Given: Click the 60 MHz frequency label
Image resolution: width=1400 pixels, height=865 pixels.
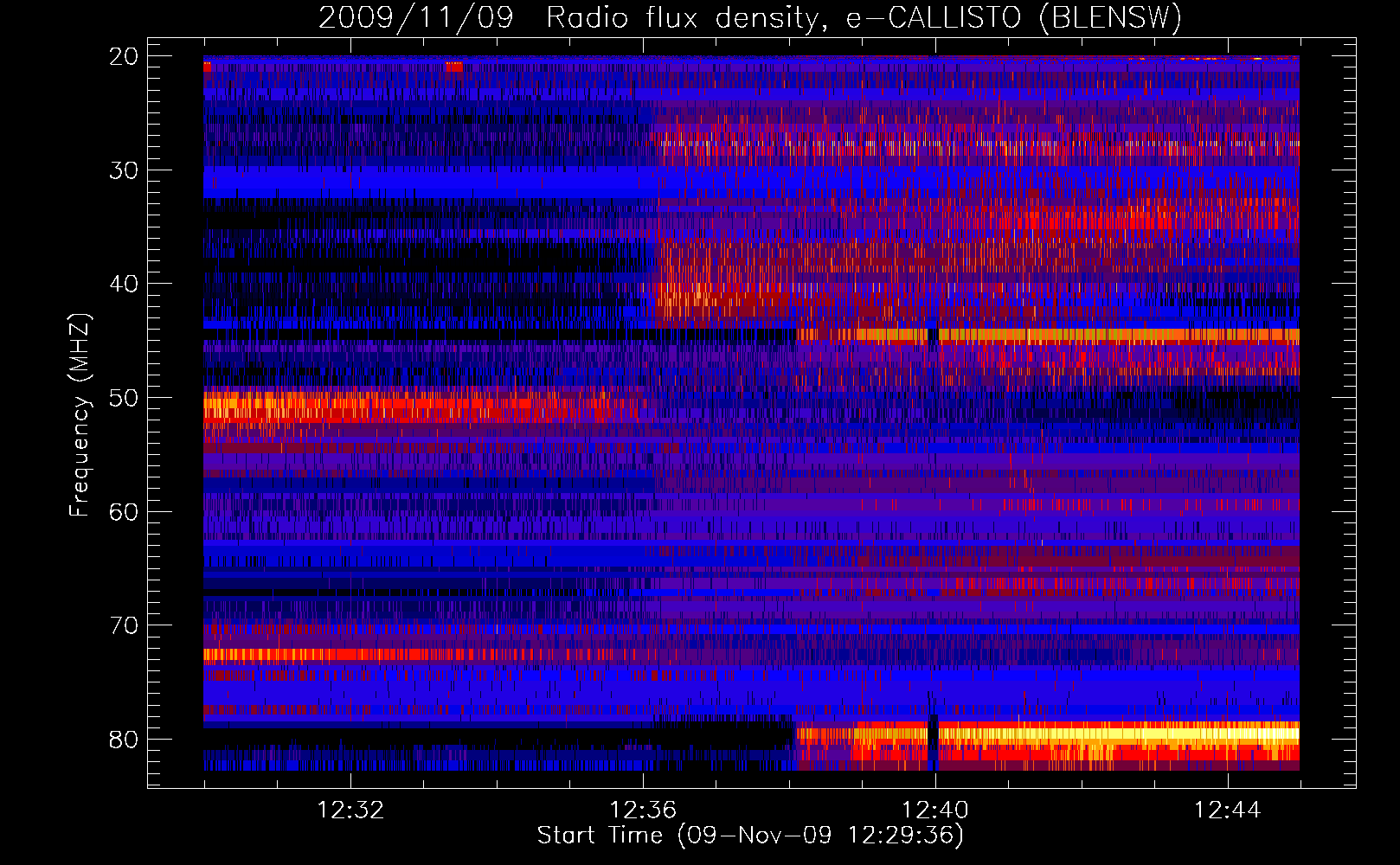Looking at the screenshot, I should [x=124, y=511].
